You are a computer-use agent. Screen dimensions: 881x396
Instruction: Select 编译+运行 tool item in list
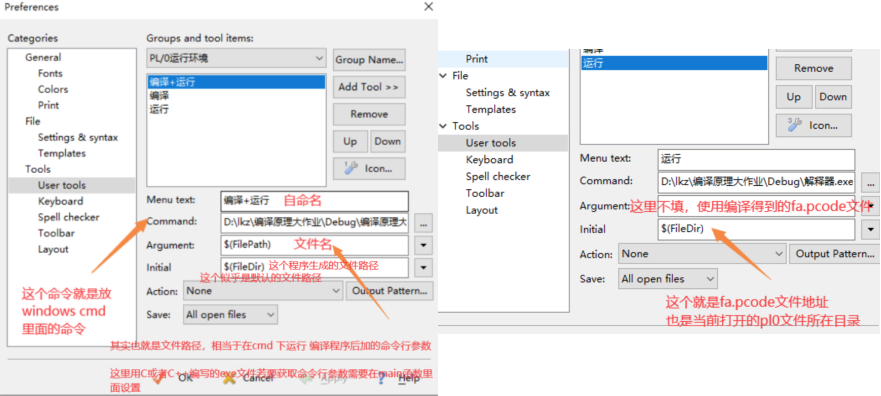pyautogui.click(x=237, y=82)
